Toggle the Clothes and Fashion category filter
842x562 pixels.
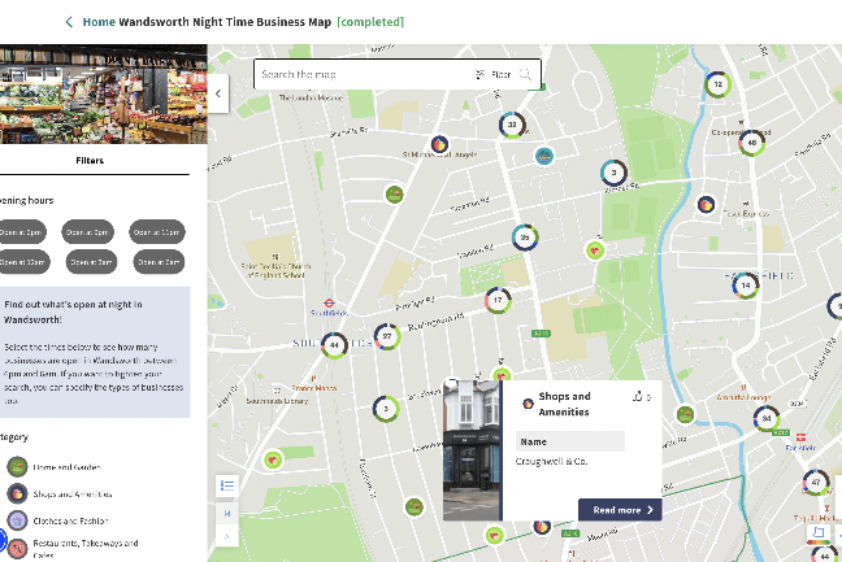point(17,520)
